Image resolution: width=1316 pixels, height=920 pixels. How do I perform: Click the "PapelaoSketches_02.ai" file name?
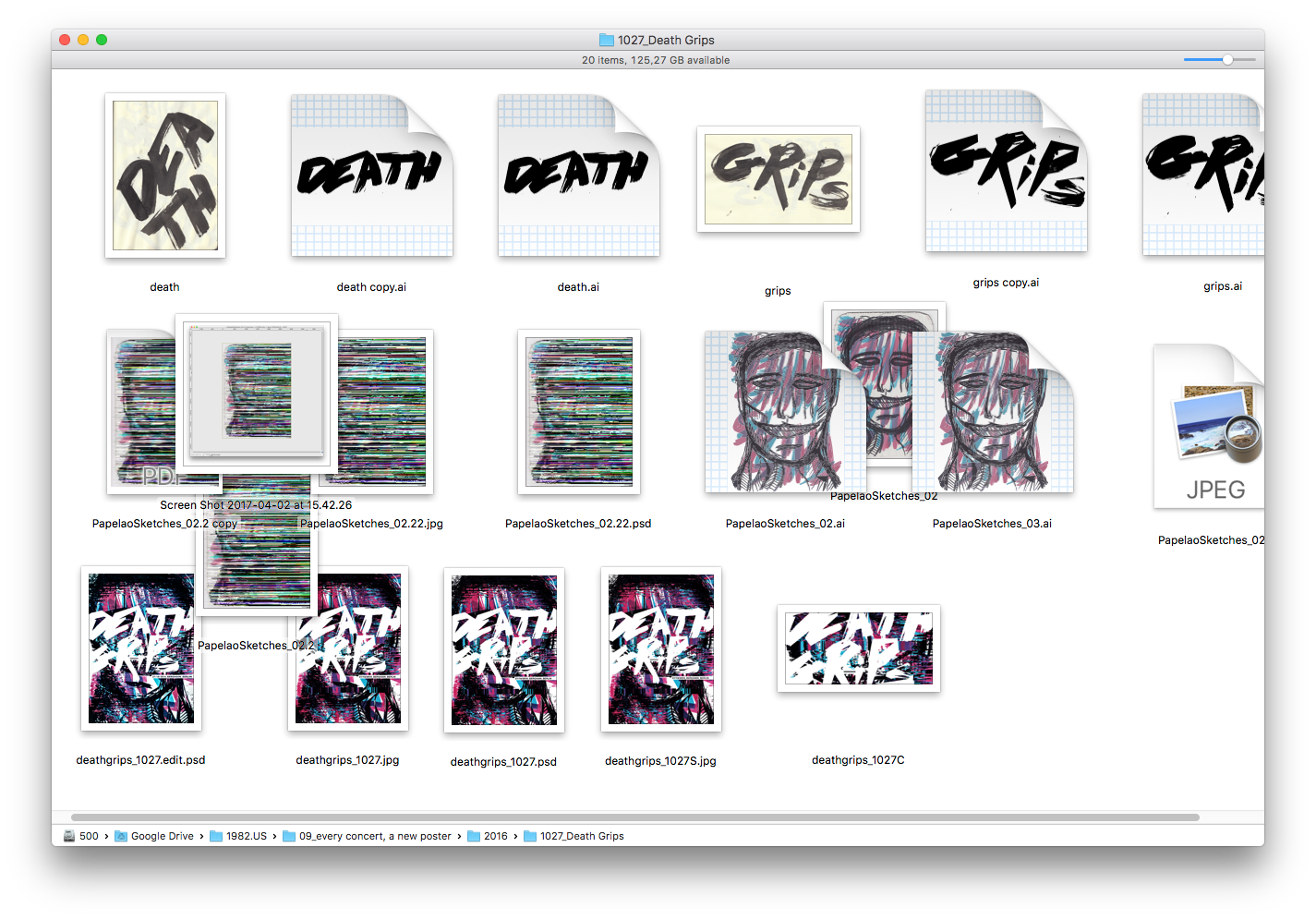coord(785,524)
